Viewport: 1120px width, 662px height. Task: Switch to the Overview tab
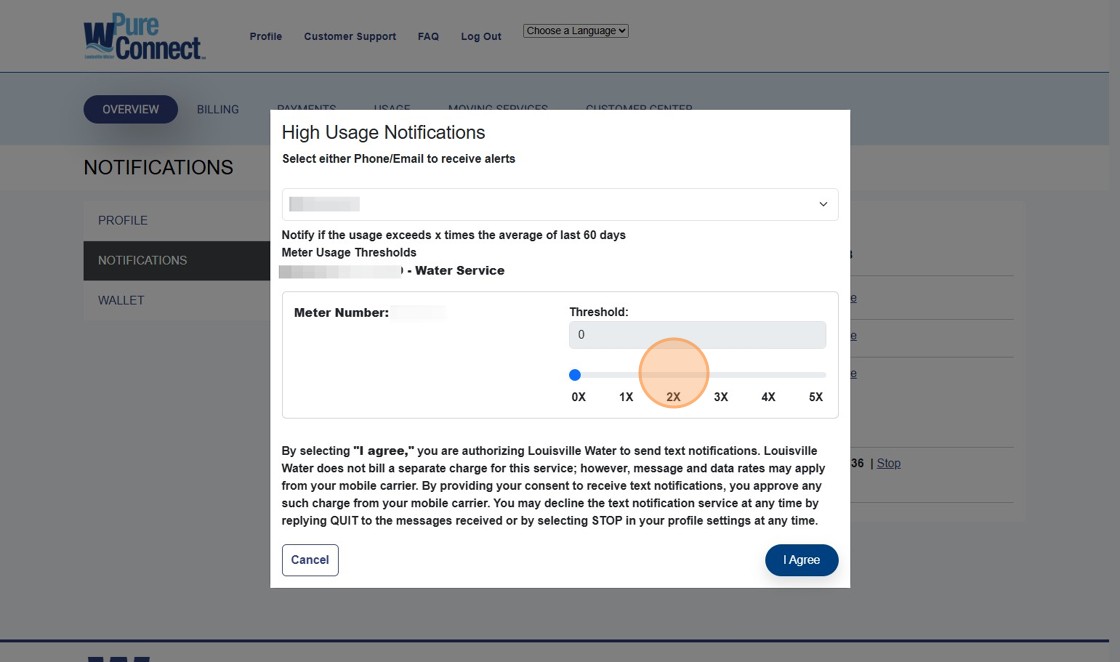[x=130, y=109]
